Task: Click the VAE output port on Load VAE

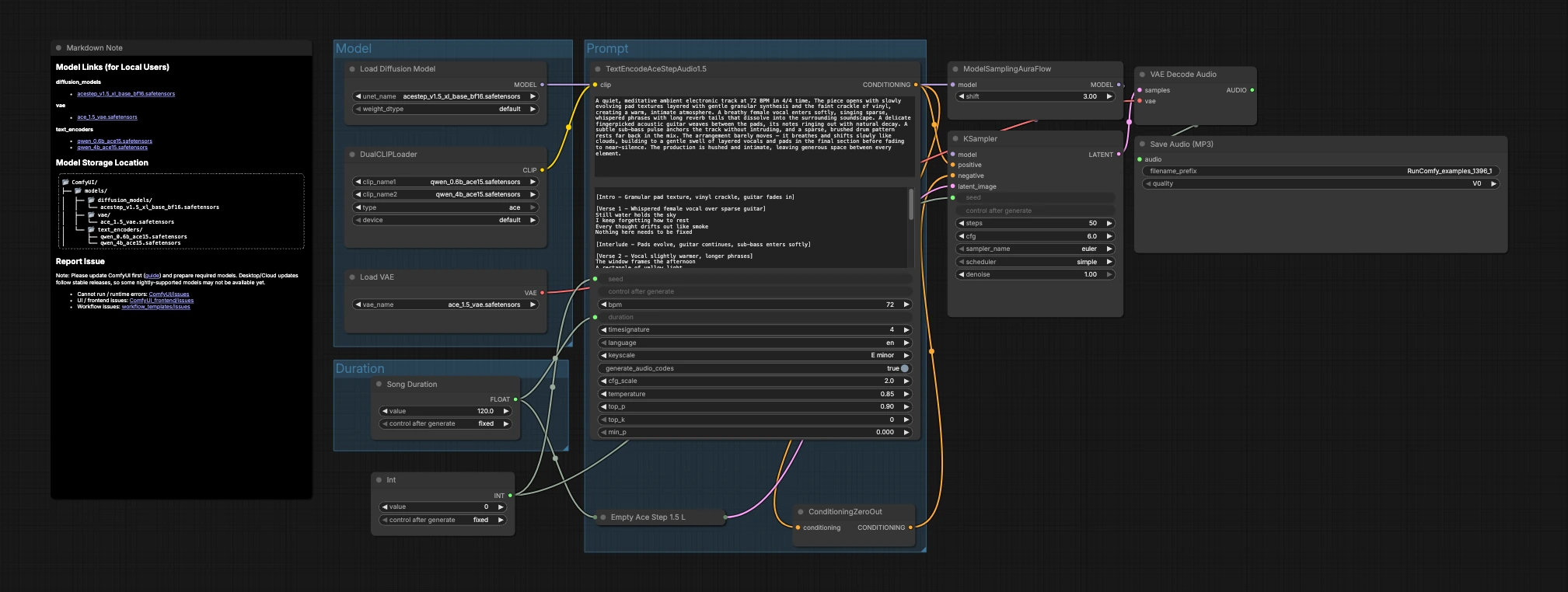Action: tap(542, 293)
